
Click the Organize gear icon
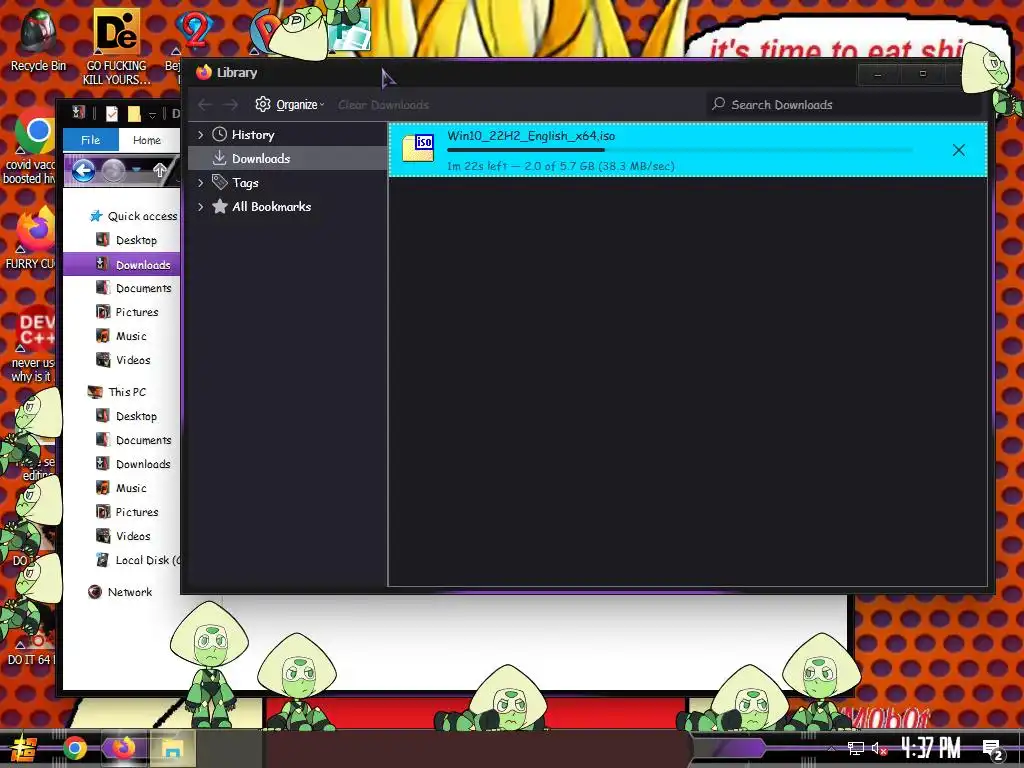pyautogui.click(x=263, y=104)
